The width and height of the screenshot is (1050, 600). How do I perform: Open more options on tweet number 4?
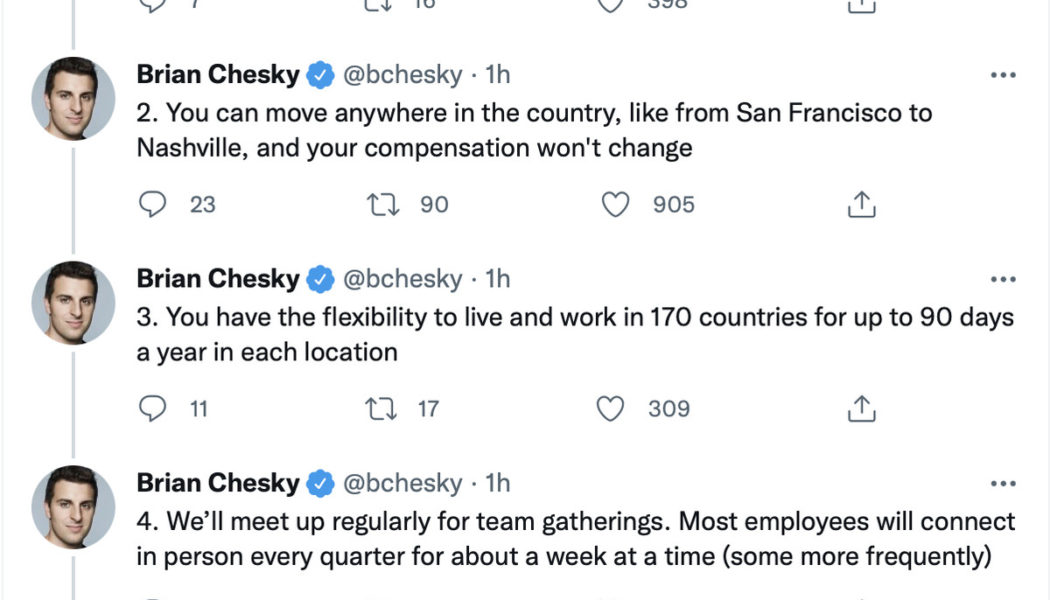pyautogui.click(x=1002, y=483)
